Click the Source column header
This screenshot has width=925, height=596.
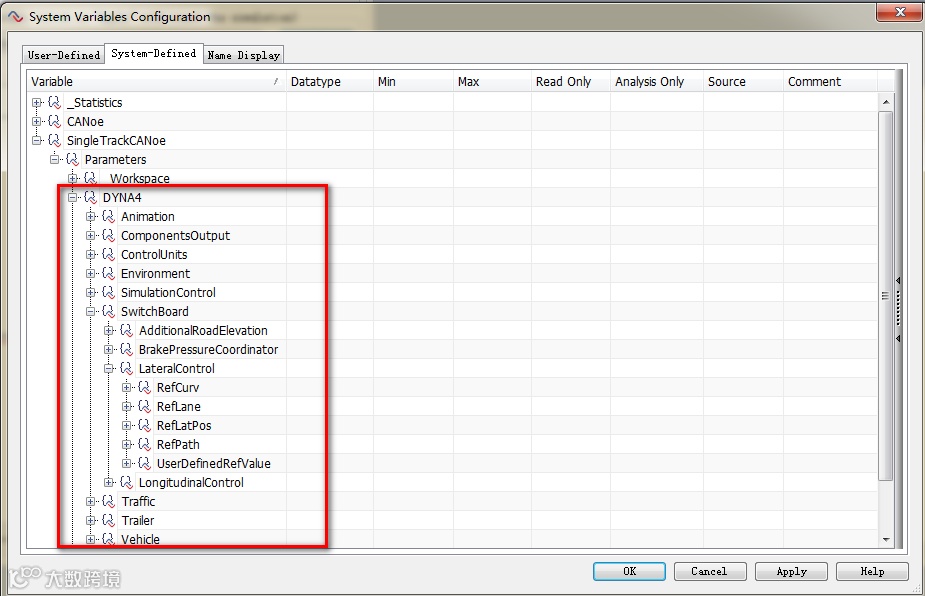tap(743, 81)
